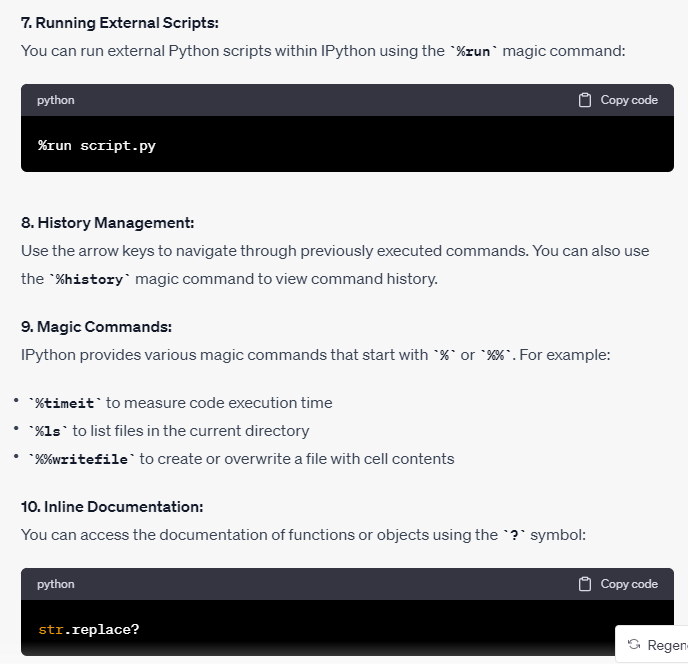
Task: Click the clipboard icon above str.replace? code
Action: pyautogui.click(x=586, y=584)
